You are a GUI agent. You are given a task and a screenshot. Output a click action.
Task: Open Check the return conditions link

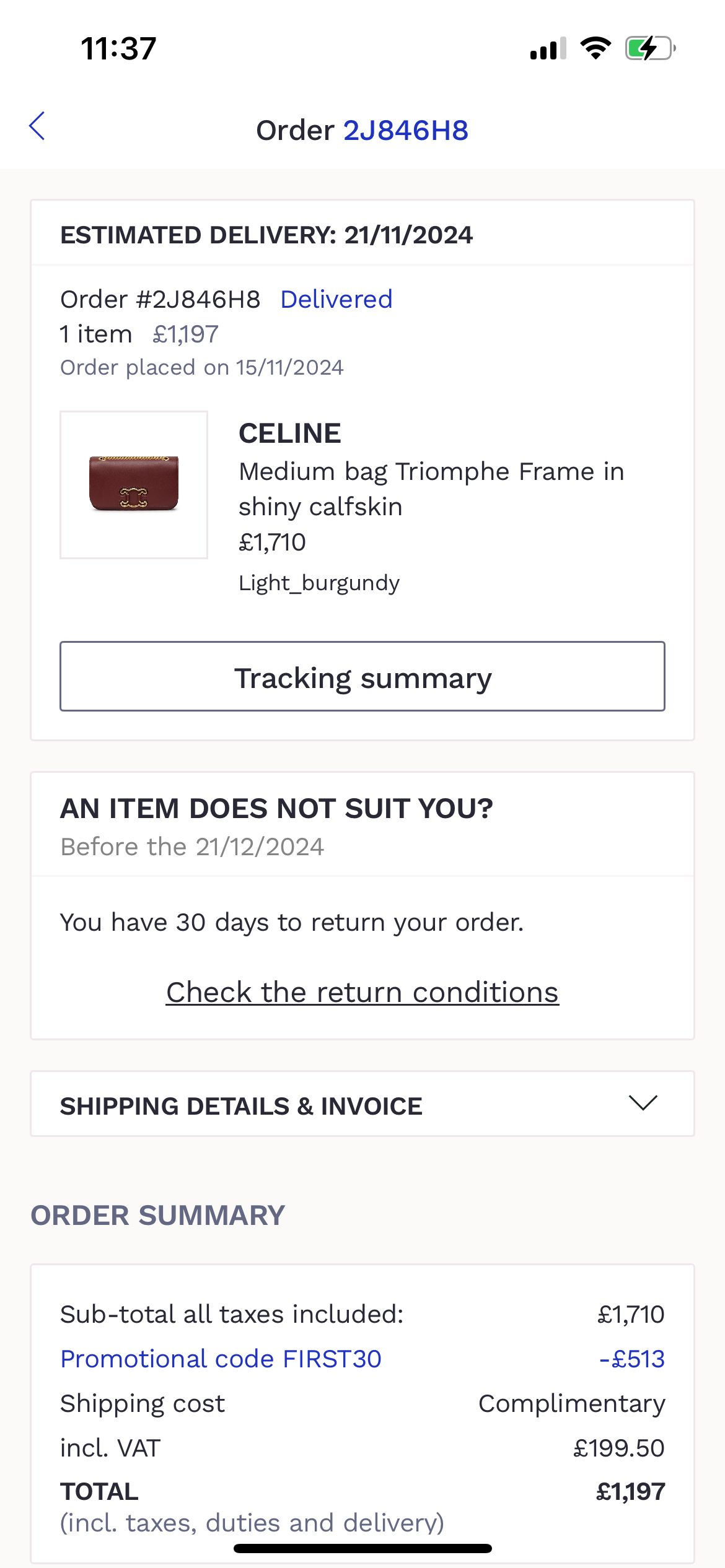(362, 992)
